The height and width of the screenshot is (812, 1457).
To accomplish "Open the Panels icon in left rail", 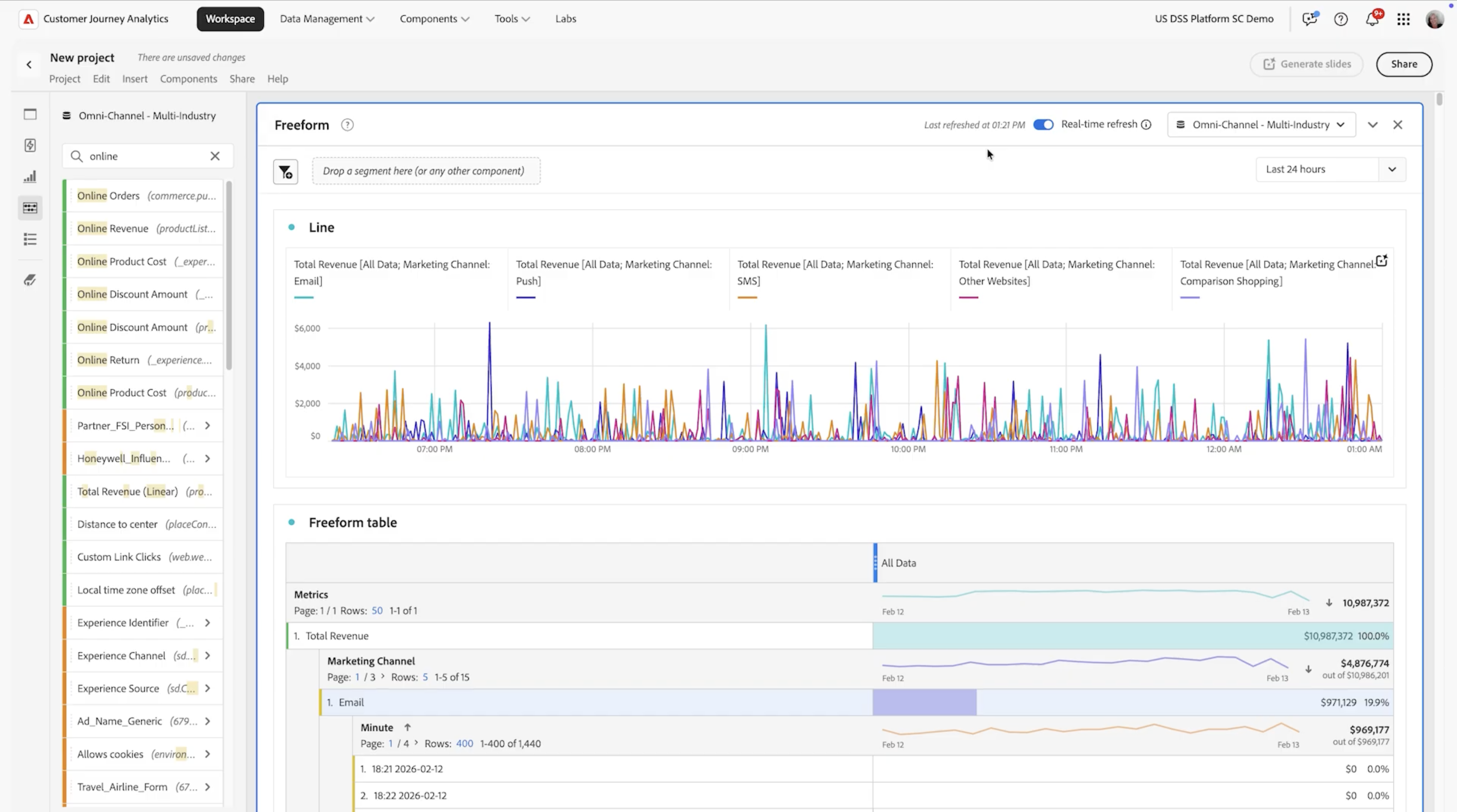I will [30, 114].
